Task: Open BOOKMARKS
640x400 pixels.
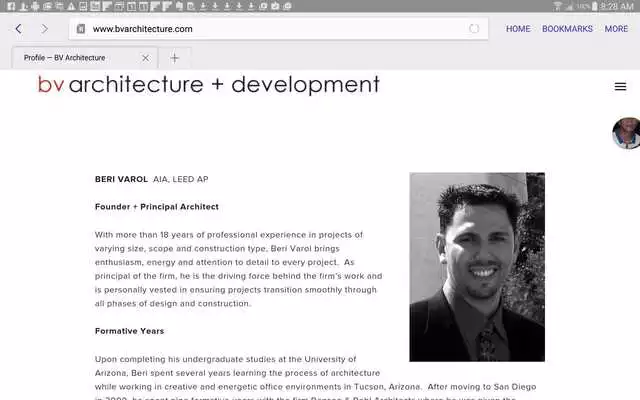Action: (x=567, y=29)
